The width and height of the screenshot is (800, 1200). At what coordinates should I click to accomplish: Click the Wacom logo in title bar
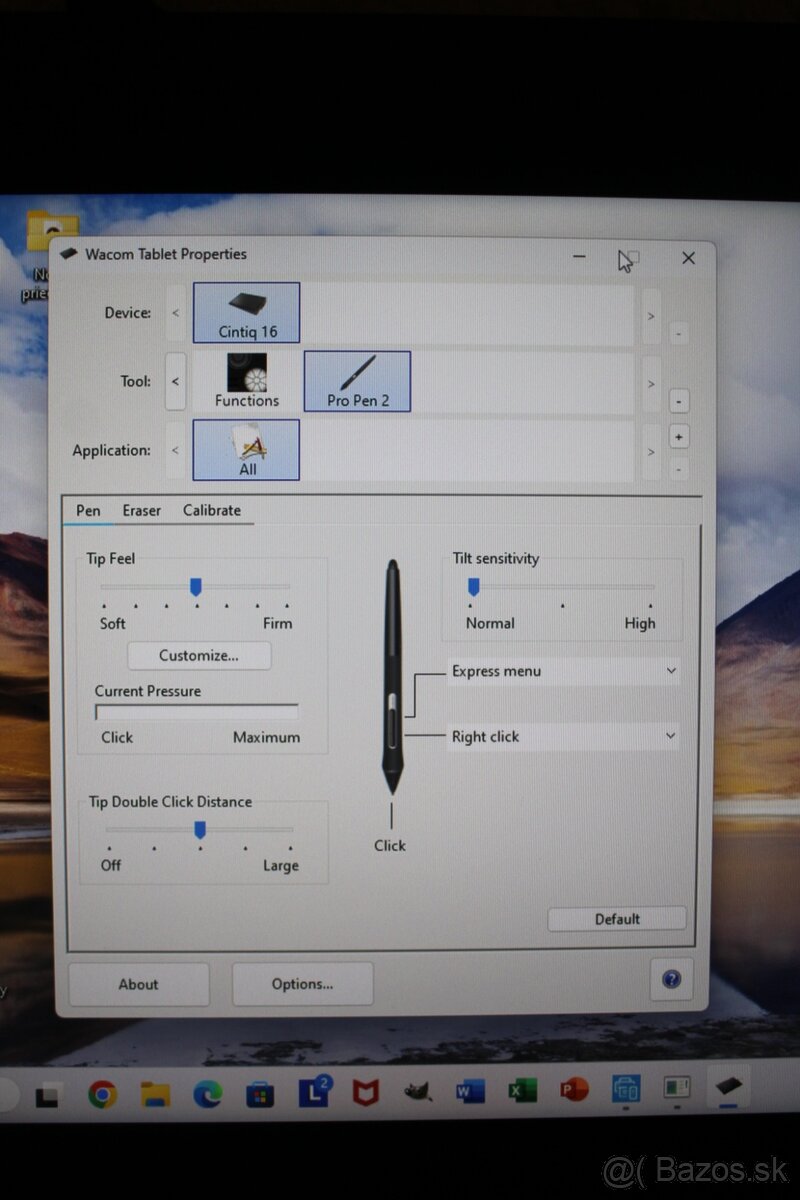[x=68, y=254]
